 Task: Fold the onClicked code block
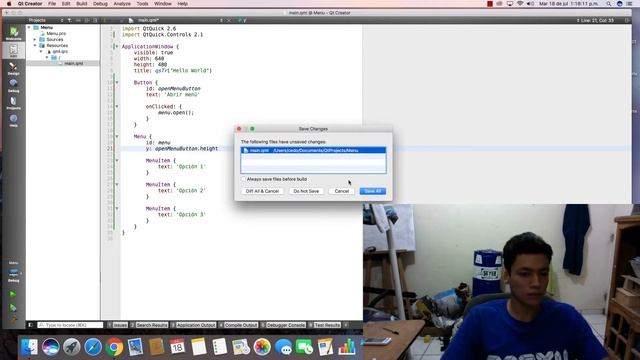(117, 107)
